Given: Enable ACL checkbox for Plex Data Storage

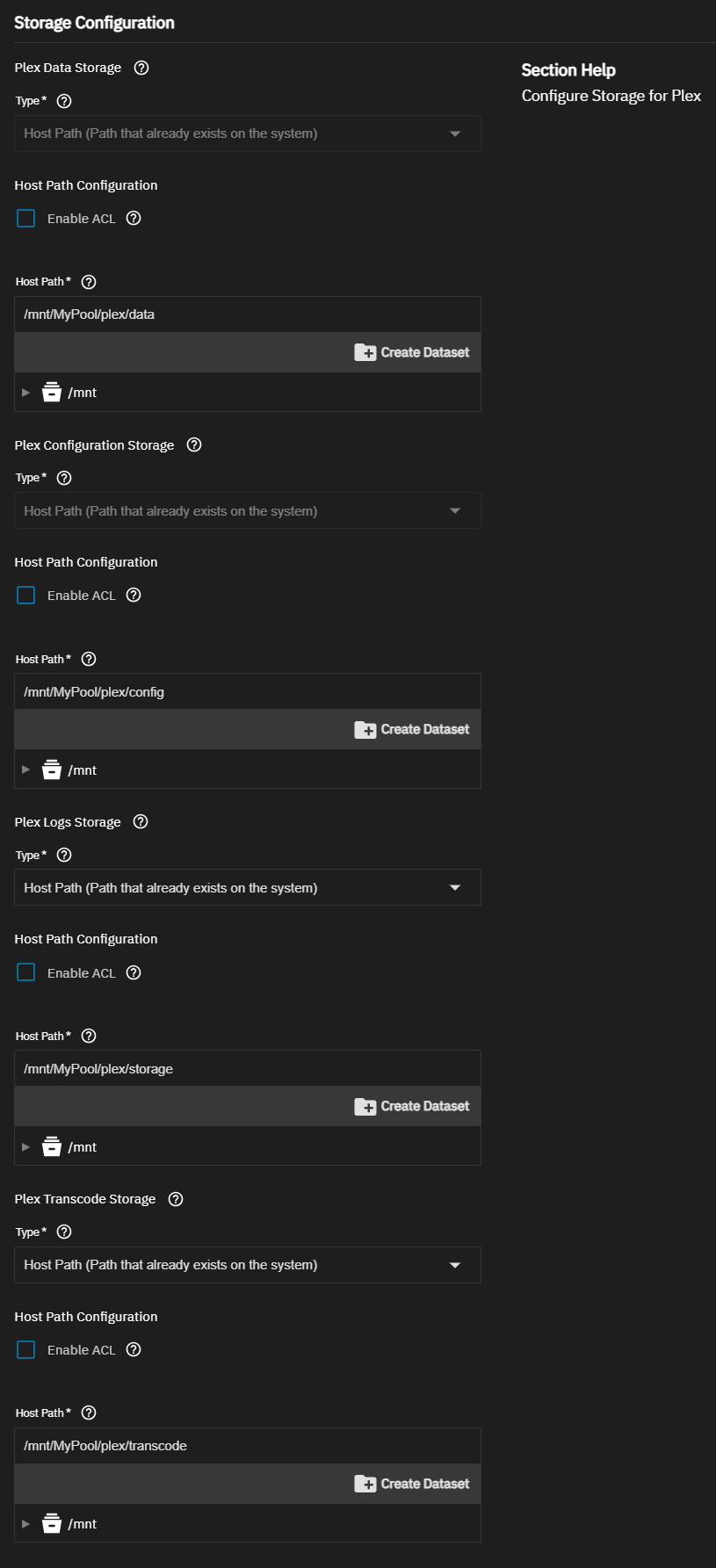Looking at the screenshot, I should [26, 218].
